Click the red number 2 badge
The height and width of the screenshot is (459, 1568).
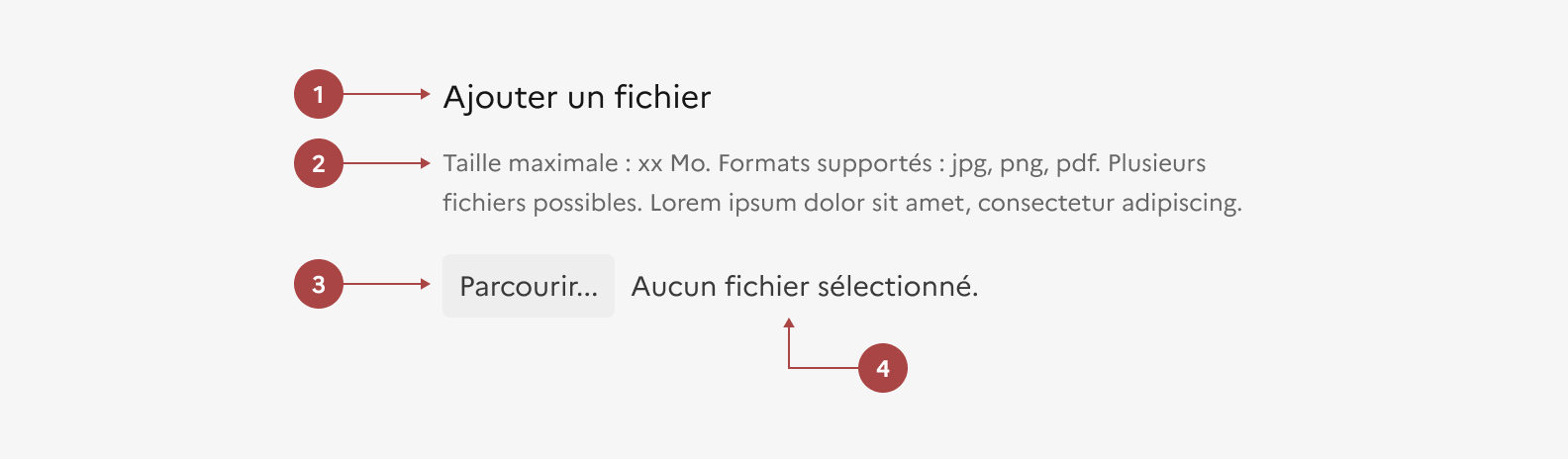coord(318,163)
